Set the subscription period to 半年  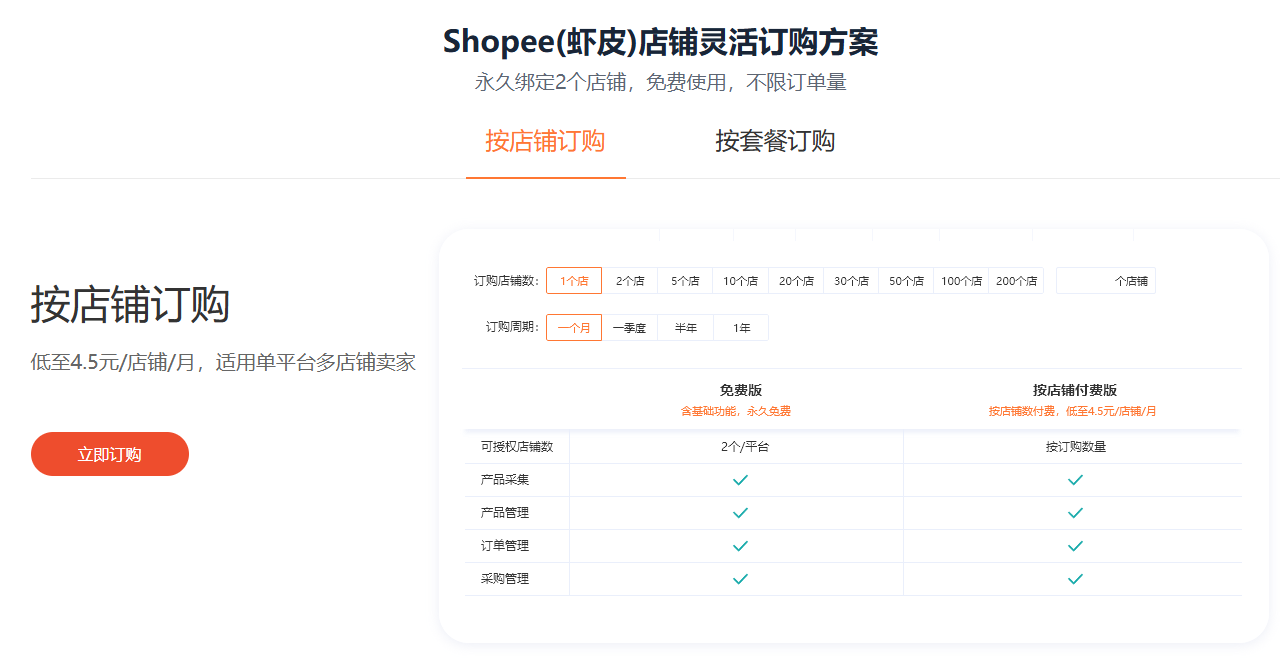click(x=685, y=328)
